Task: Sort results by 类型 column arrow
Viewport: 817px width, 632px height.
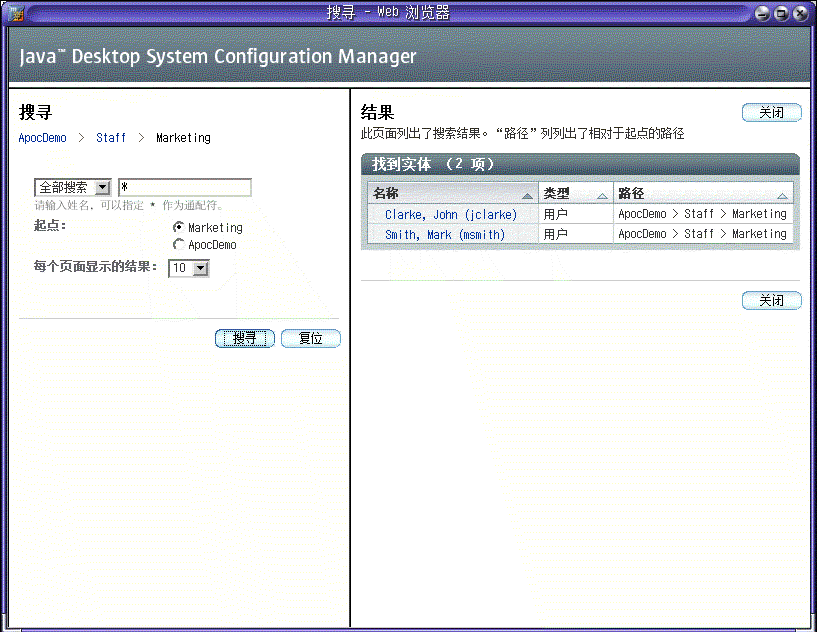Action: point(602,196)
